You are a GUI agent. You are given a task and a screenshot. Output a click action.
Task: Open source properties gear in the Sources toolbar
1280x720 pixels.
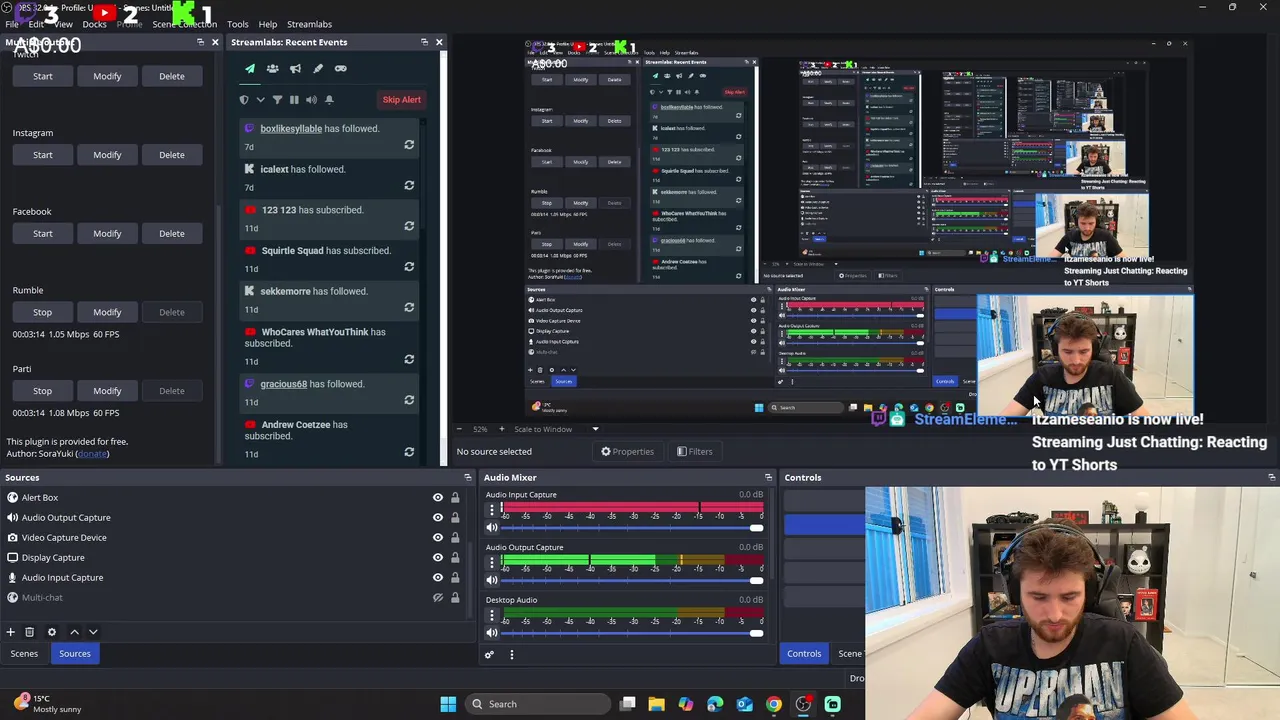pos(52,632)
